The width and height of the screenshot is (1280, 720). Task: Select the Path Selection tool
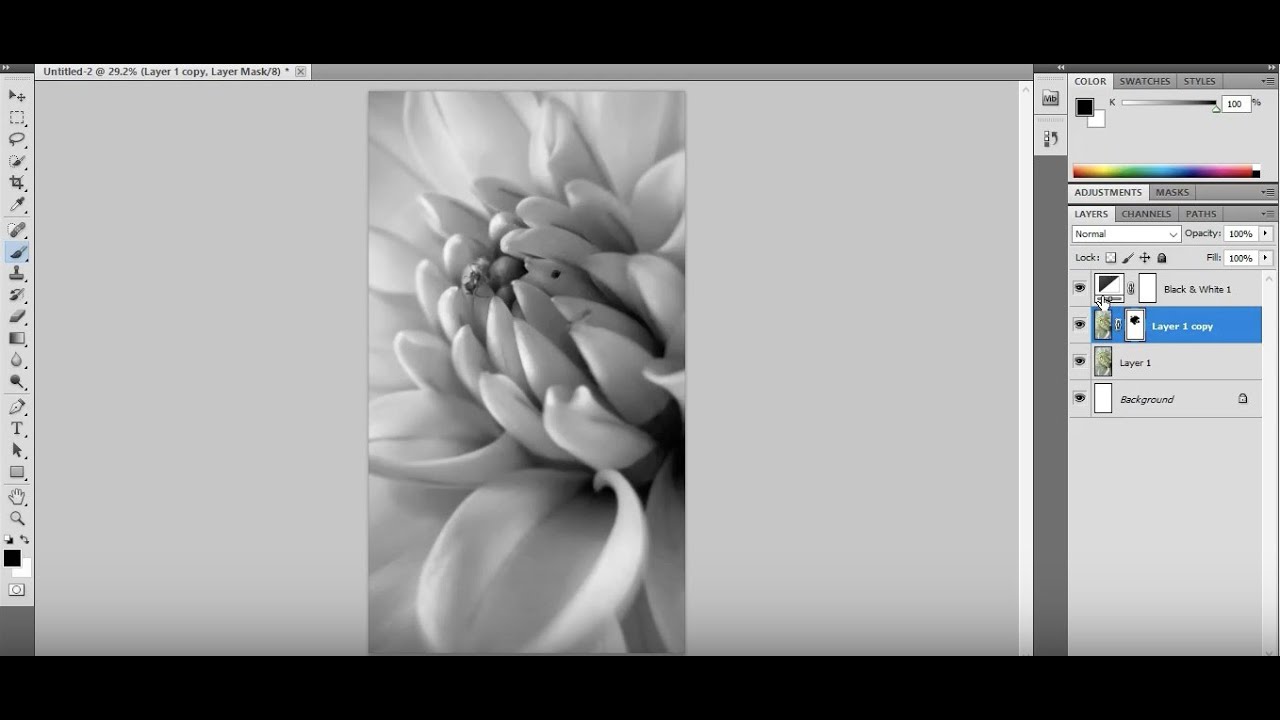point(17,450)
